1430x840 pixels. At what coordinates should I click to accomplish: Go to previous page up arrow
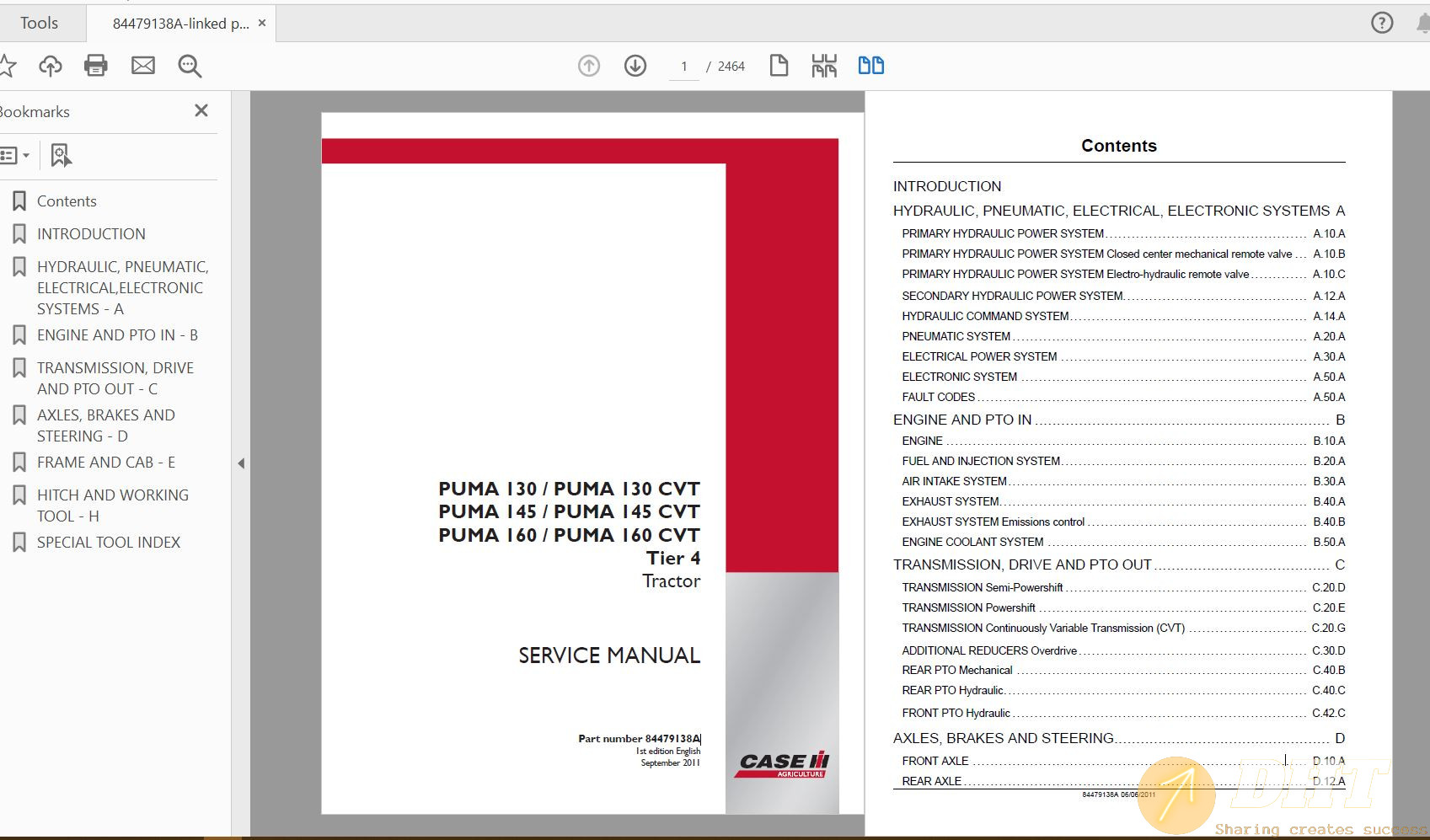pyautogui.click(x=589, y=66)
